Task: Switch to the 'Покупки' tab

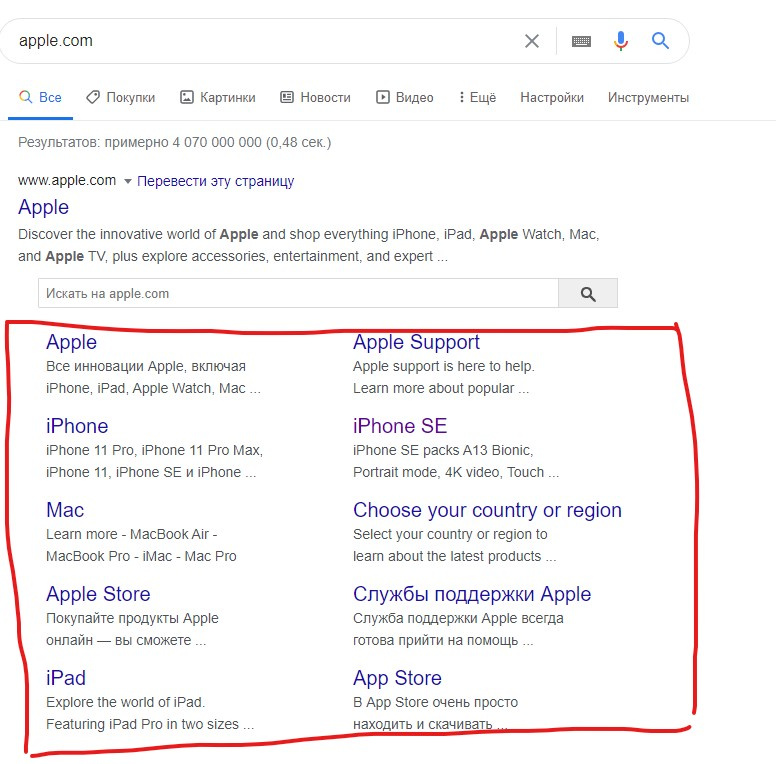Action: [x=121, y=97]
